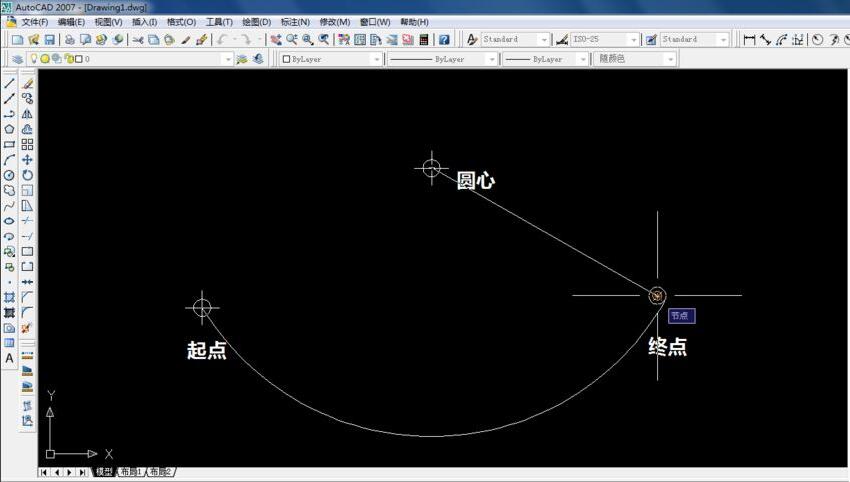Click the Help question mark icon
Viewport: 850px width, 482px height.
point(445,40)
